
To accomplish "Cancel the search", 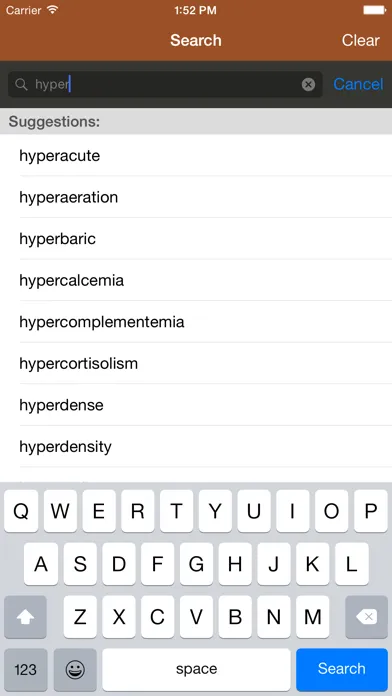I will coord(358,84).
